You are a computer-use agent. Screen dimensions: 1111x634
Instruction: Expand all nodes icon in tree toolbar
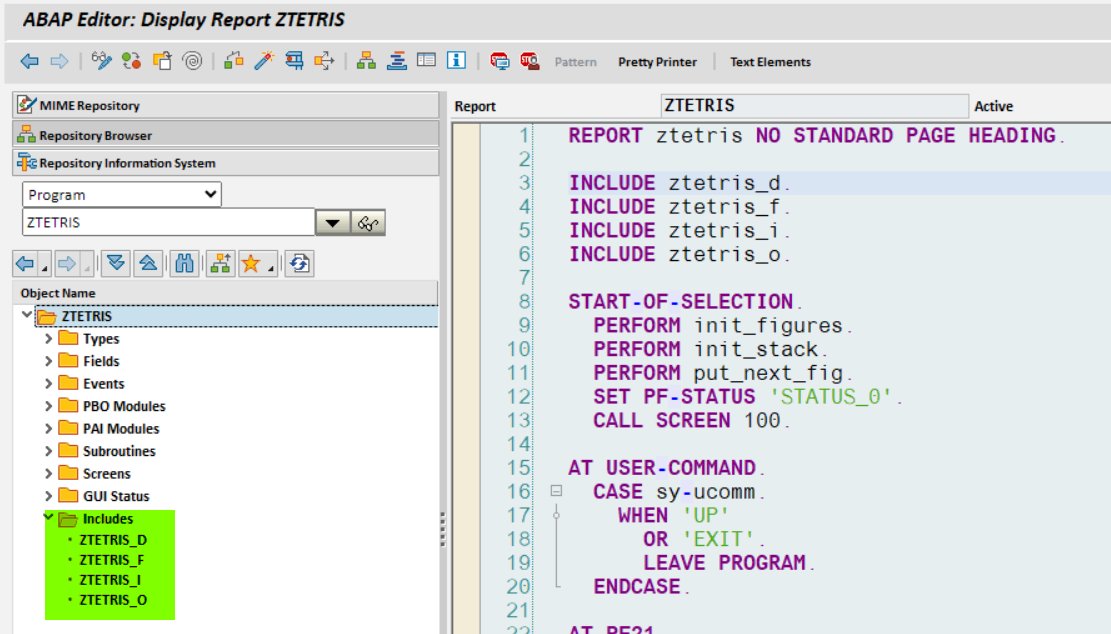pos(115,264)
